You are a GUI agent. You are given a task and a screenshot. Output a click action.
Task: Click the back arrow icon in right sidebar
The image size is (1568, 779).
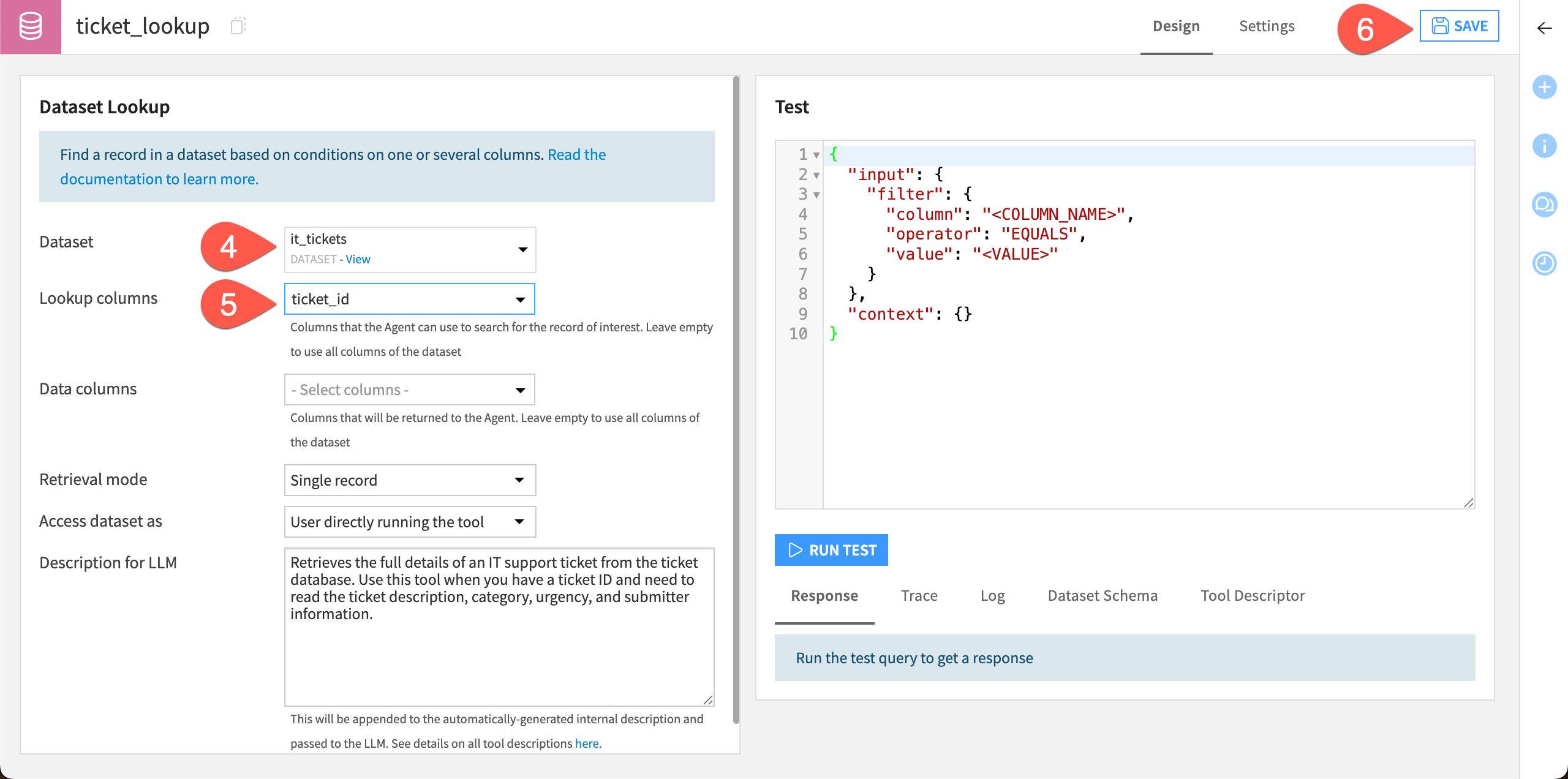point(1544,28)
